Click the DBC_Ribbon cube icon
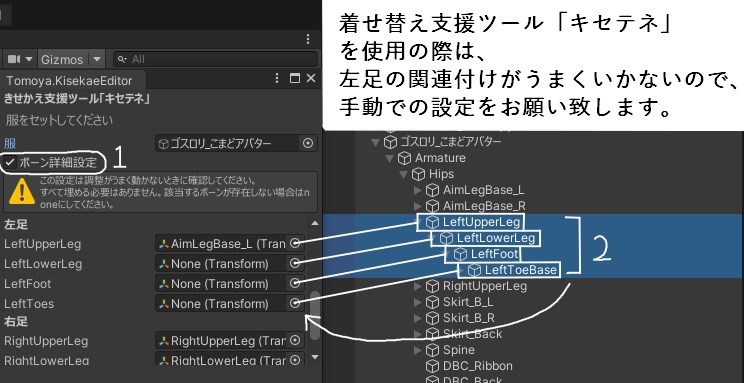Screen dimensions: 744x383 [432, 366]
